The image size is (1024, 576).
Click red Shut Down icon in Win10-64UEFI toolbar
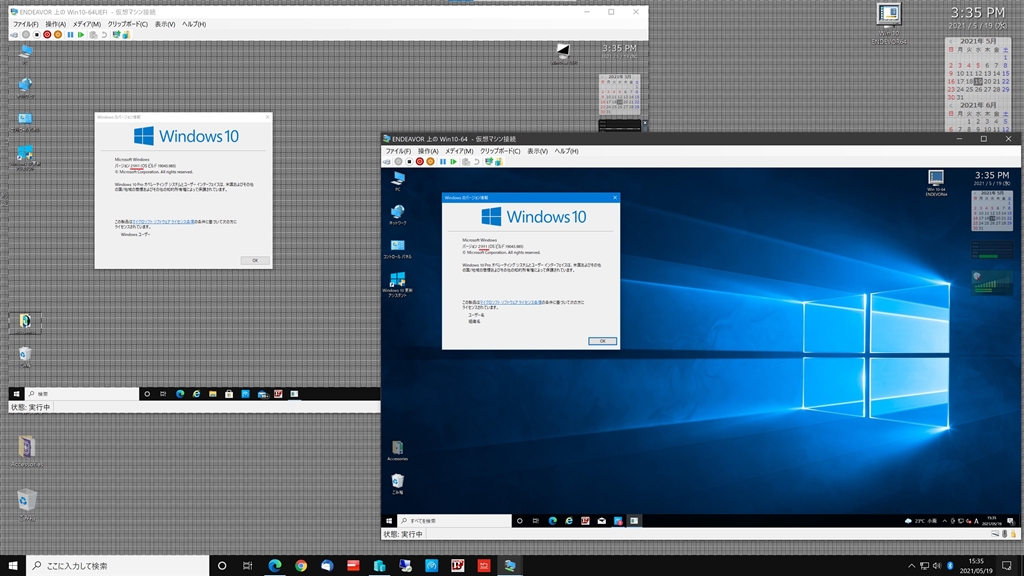pos(47,35)
